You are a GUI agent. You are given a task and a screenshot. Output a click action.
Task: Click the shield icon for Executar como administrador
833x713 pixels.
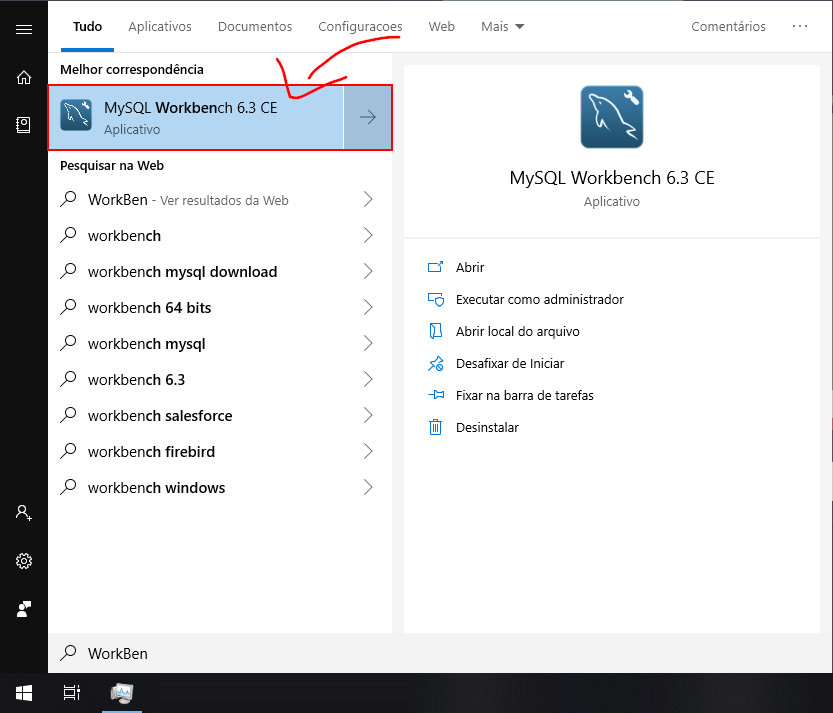436,300
